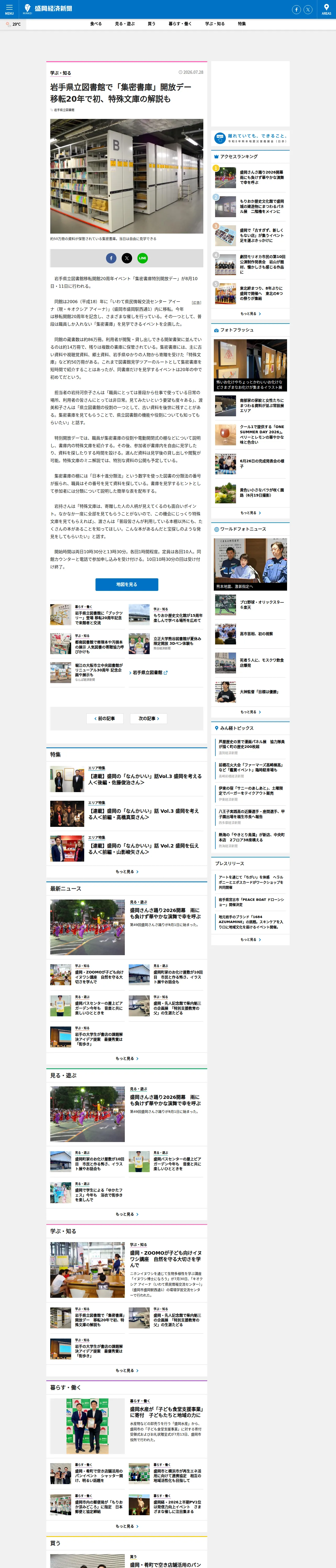The height and width of the screenshot is (1568, 336).
Task: Open the Facebook icon in the header
Action: coord(296,9)
